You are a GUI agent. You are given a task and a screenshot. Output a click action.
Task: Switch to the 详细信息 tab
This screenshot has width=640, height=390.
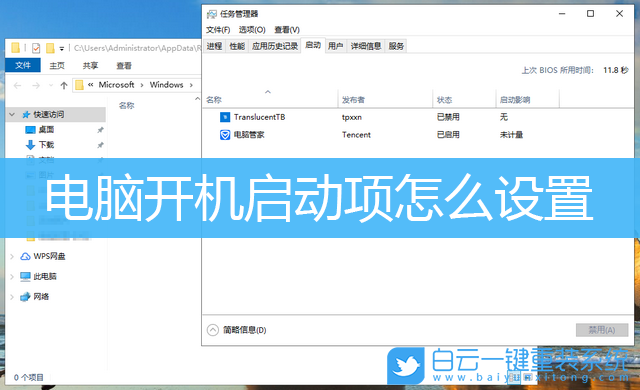pos(366,46)
